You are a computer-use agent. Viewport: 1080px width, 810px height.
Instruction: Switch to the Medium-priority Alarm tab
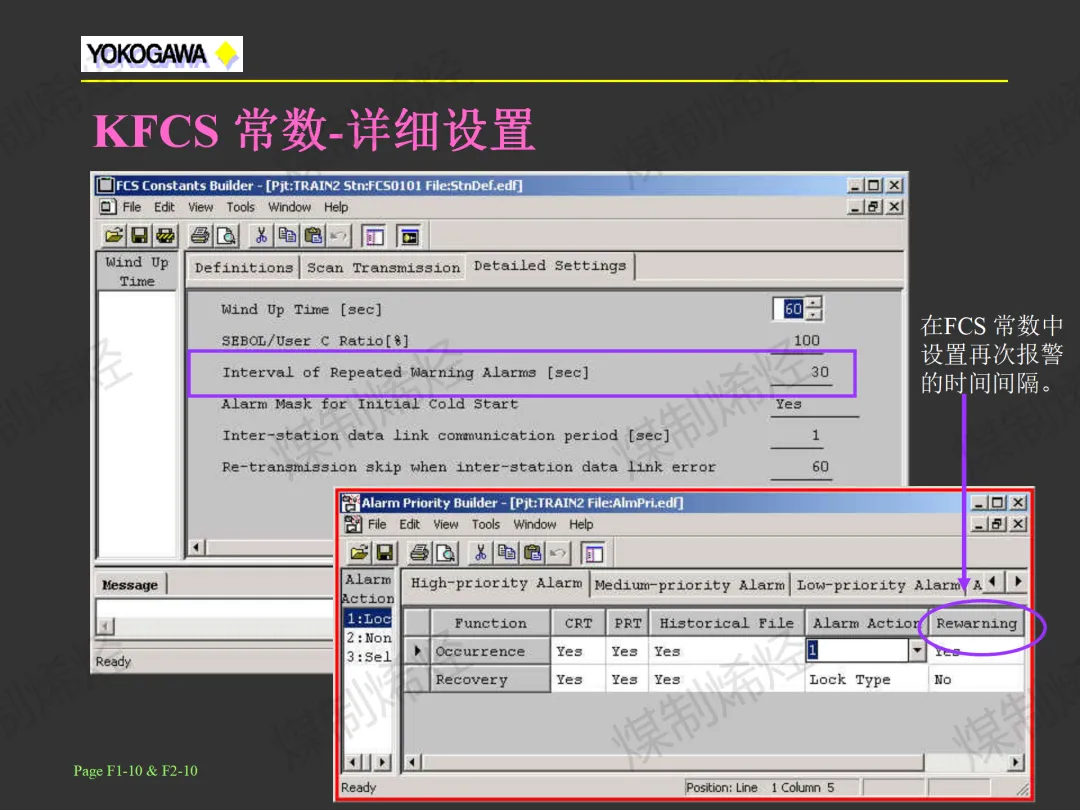click(x=689, y=585)
